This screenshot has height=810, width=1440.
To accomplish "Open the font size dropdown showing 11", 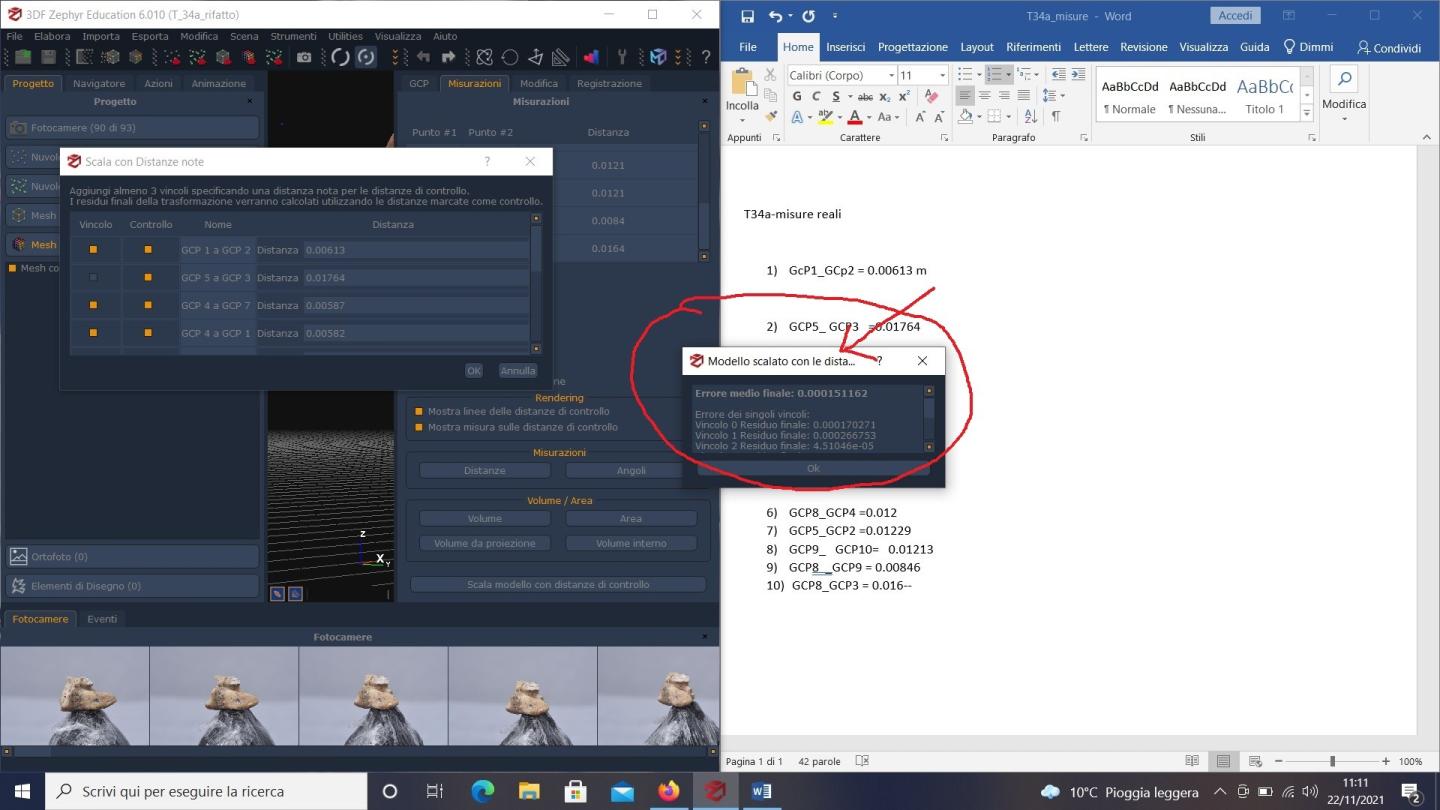I will (942, 76).
